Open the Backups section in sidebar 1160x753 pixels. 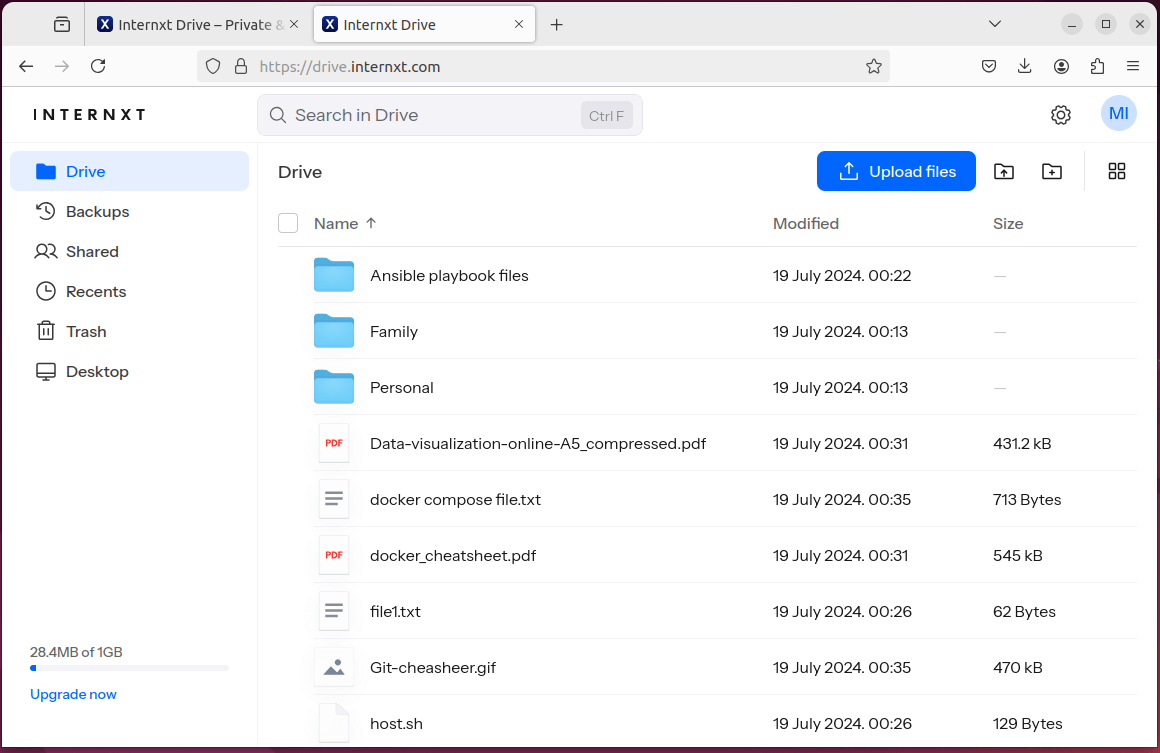click(x=96, y=211)
